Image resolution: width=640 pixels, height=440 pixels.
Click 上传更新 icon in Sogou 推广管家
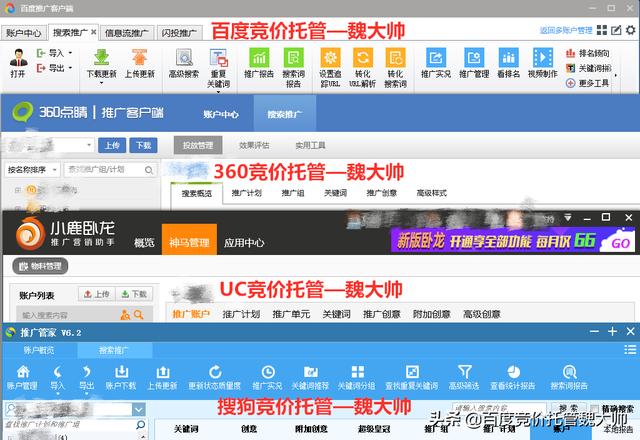[x=162, y=372]
